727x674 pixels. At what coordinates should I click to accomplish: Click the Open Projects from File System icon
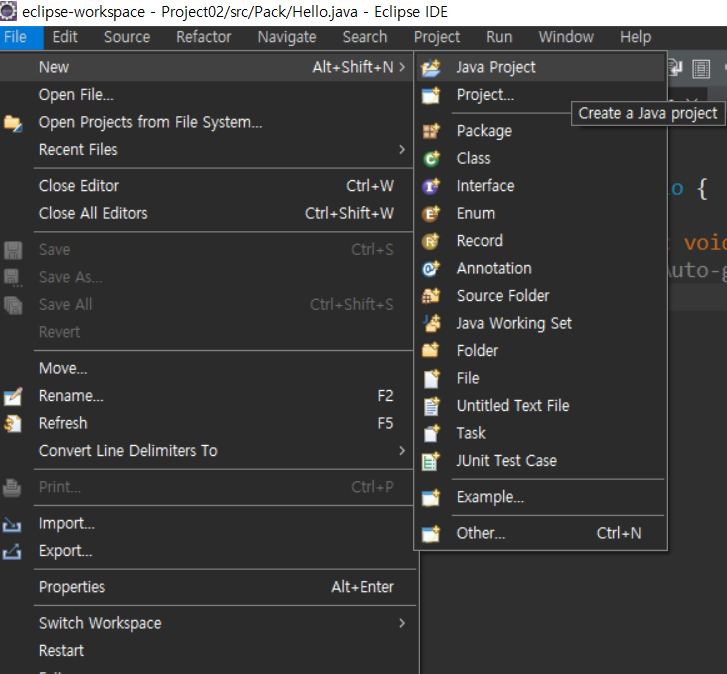pos(13,123)
